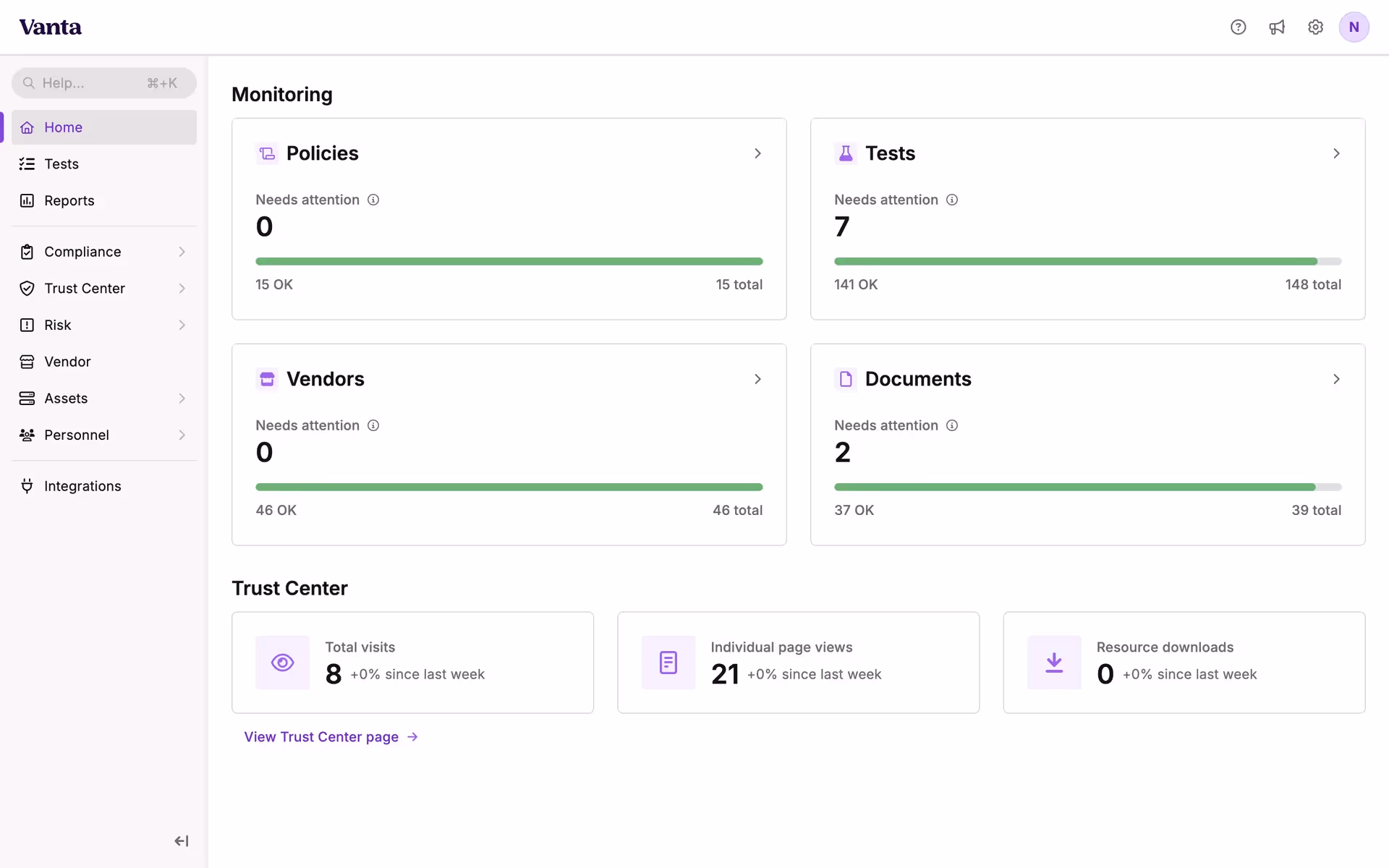The image size is (1389, 868).
Task: Click the Resource downloads download icon
Action: [1054, 663]
